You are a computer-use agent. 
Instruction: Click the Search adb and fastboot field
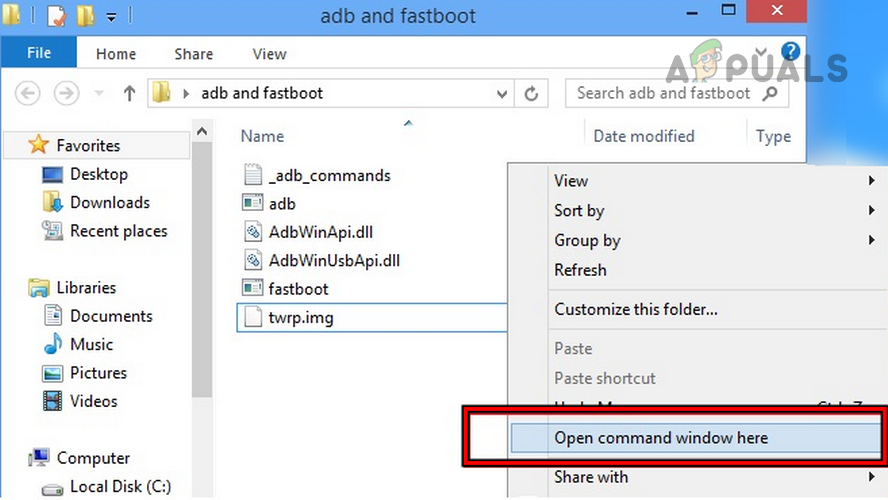(x=662, y=94)
